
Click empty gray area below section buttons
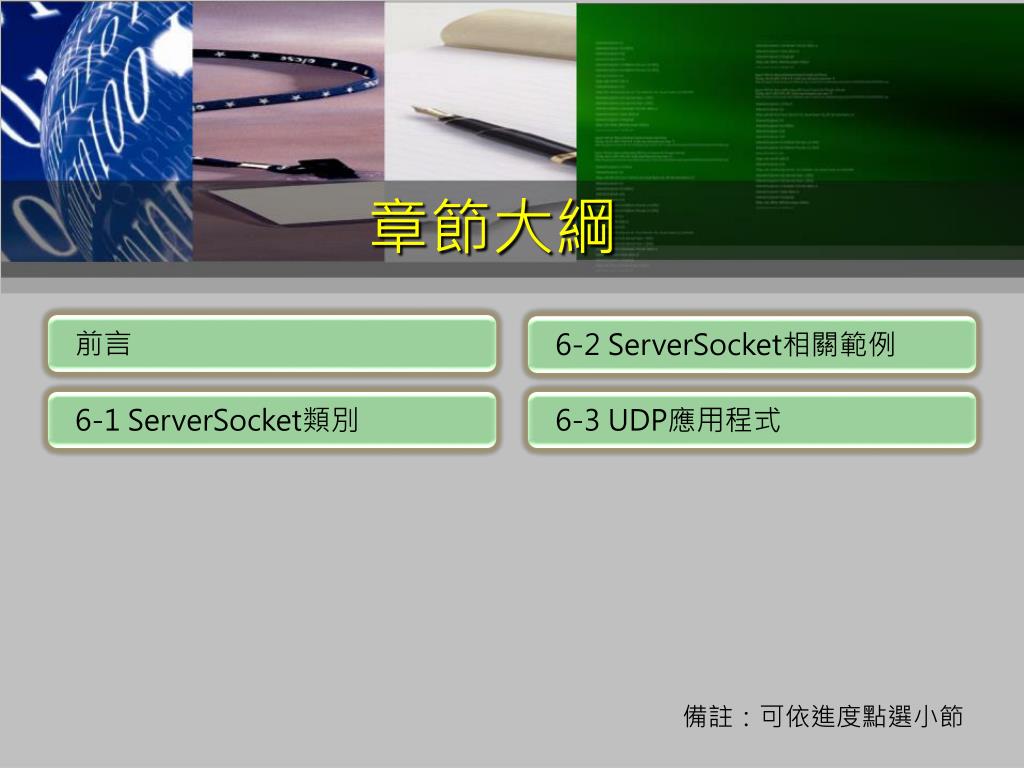point(512,575)
